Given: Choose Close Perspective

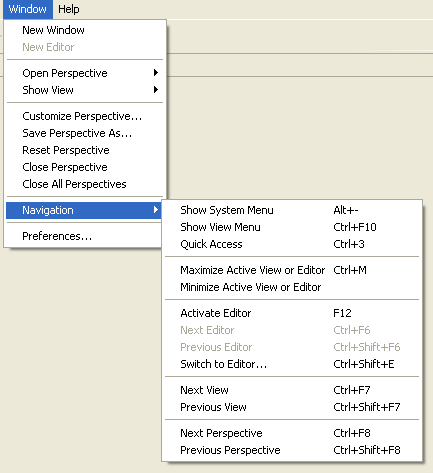Looking at the screenshot, I should (85, 167).
